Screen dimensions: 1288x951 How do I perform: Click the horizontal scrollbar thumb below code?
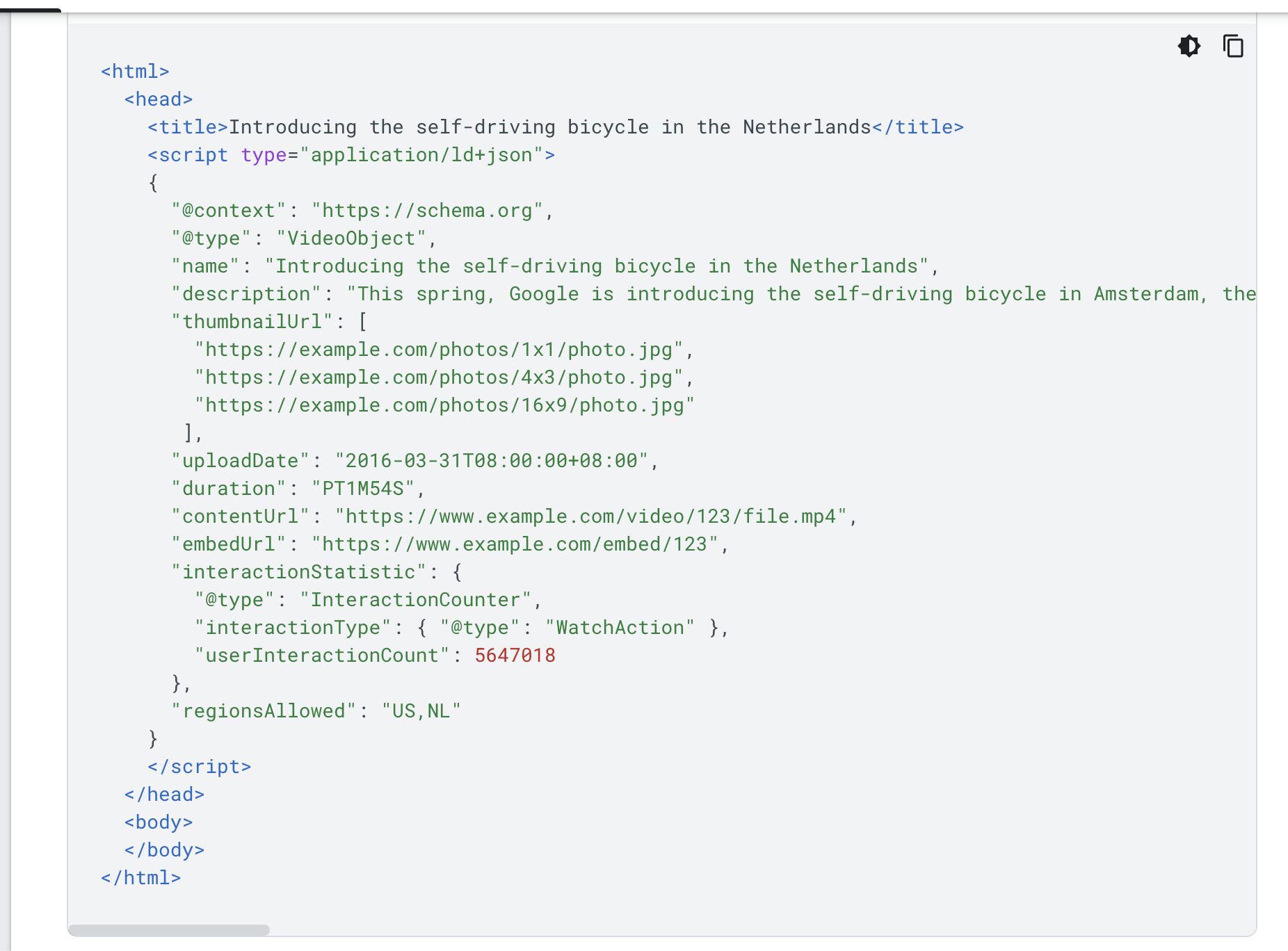tap(169, 929)
